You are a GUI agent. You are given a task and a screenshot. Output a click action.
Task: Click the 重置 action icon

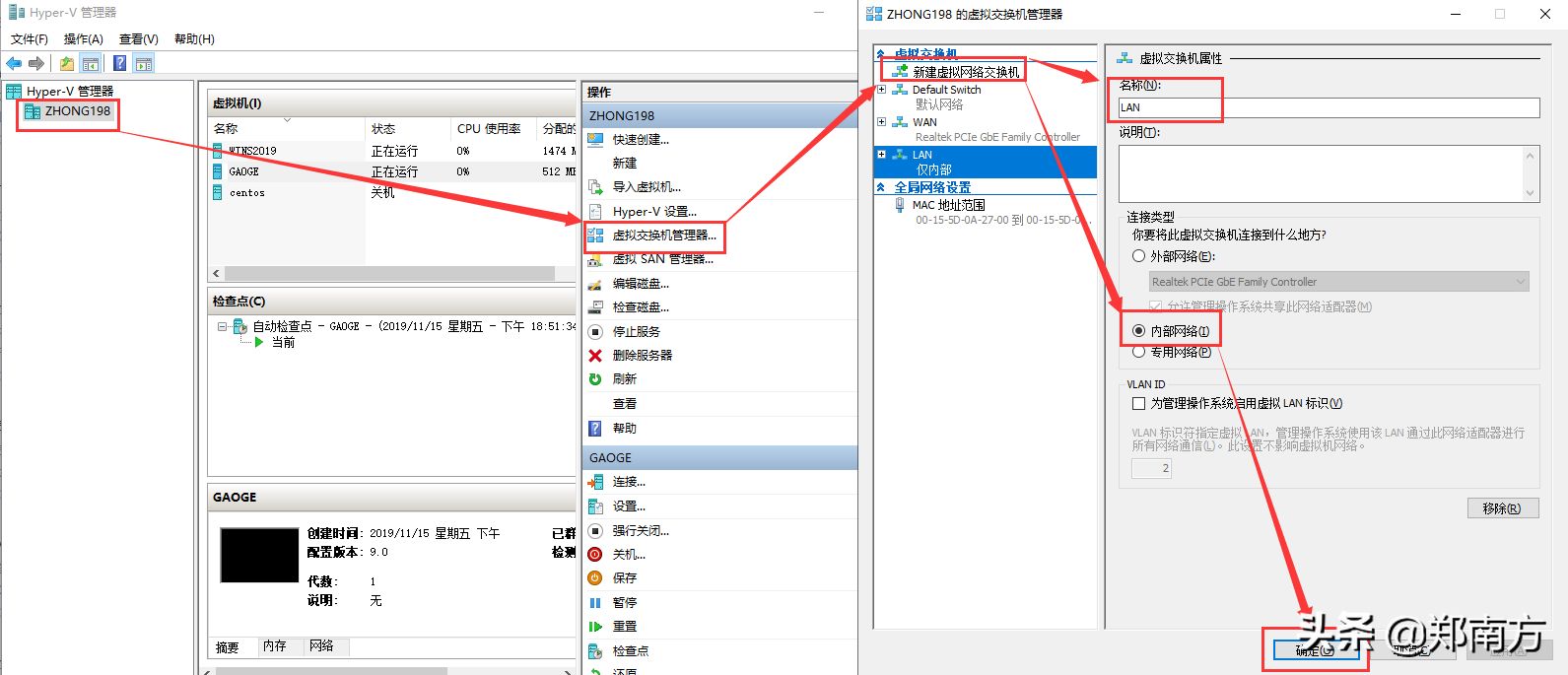(595, 627)
